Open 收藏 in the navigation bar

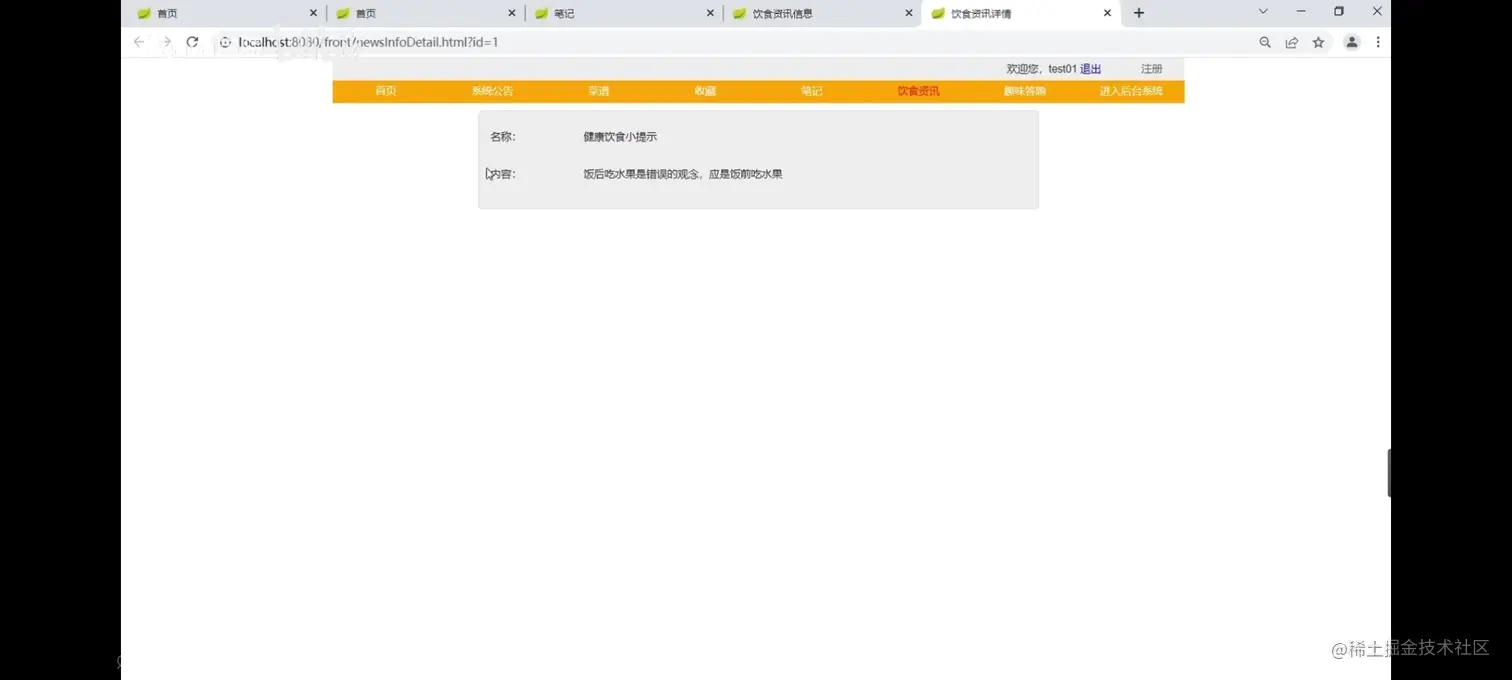pos(705,91)
